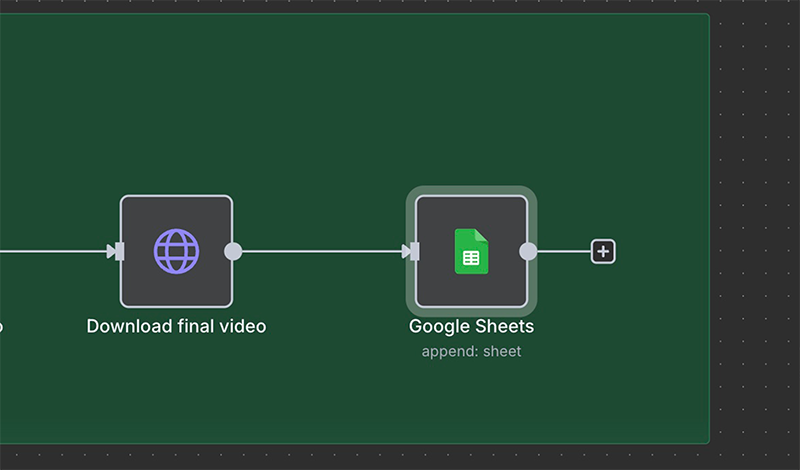The height and width of the screenshot is (470, 800).
Task: Select the connection line entering Download final video
Action: coord(50,251)
